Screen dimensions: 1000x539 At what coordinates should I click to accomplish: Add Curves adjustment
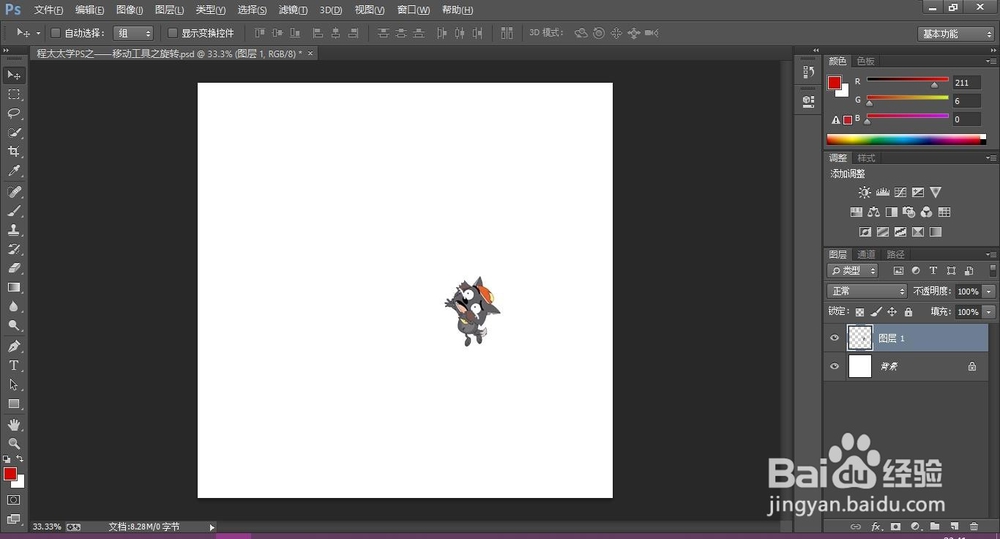pos(900,192)
